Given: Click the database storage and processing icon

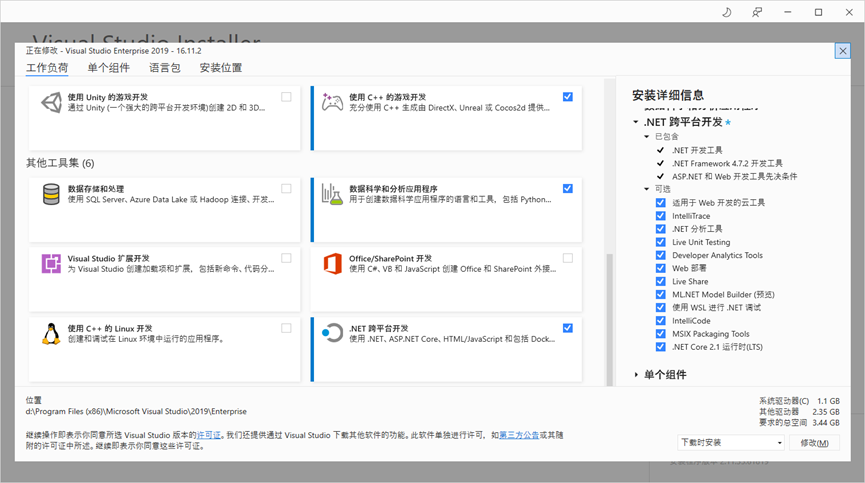Looking at the screenshot, I should (51, 194).
